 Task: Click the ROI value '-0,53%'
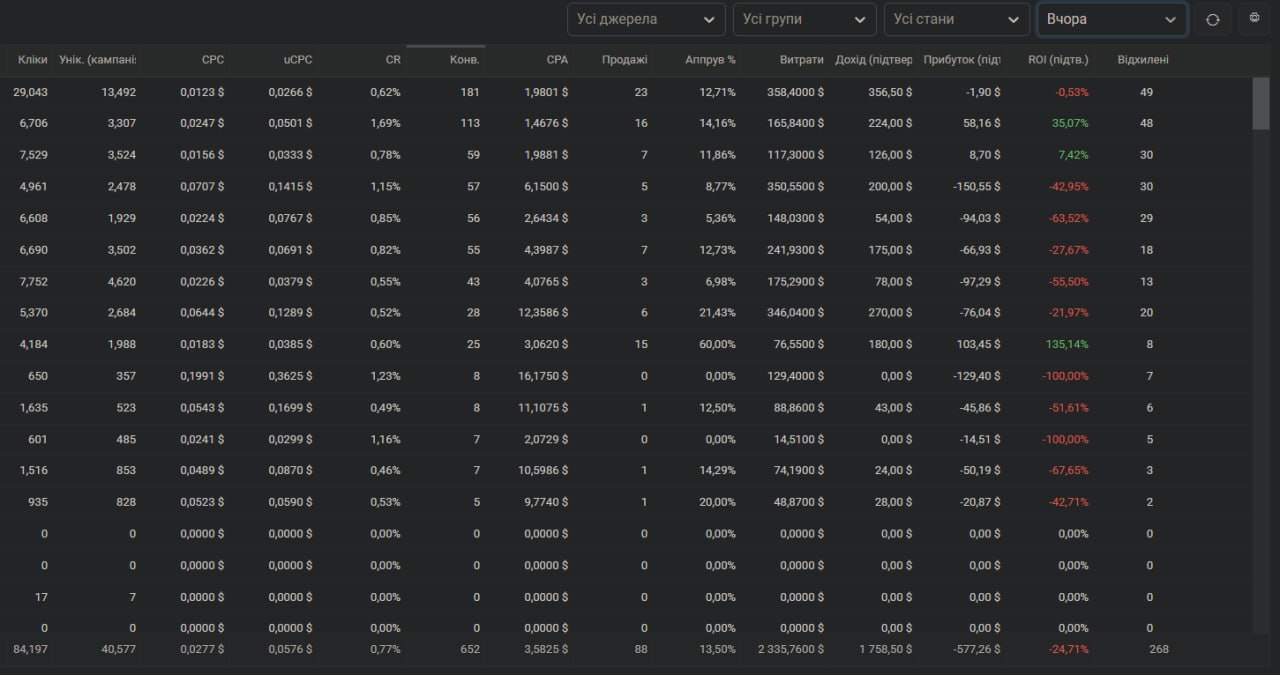[x=1071, y=92]
